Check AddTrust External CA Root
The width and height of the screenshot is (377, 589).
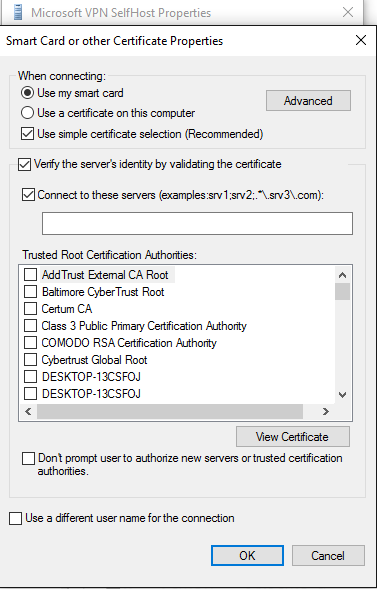[x=30, y=275]
